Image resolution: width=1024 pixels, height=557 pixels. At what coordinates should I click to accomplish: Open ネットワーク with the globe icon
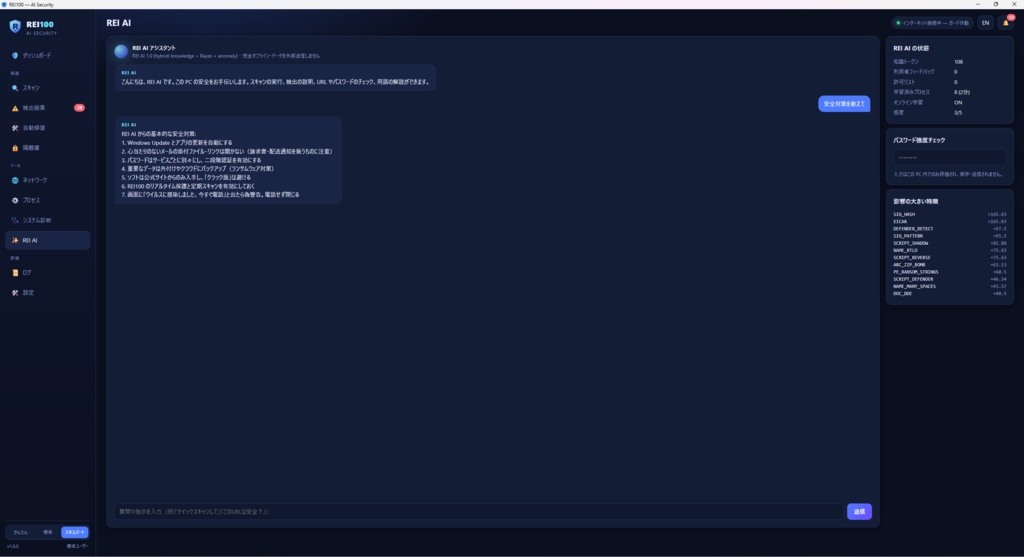[48, 180]
